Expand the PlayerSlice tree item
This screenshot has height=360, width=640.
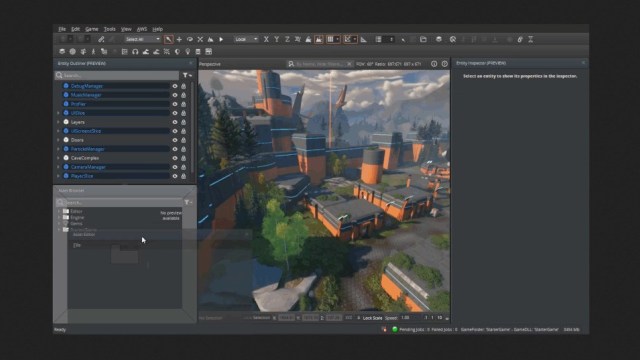point(58,176)
